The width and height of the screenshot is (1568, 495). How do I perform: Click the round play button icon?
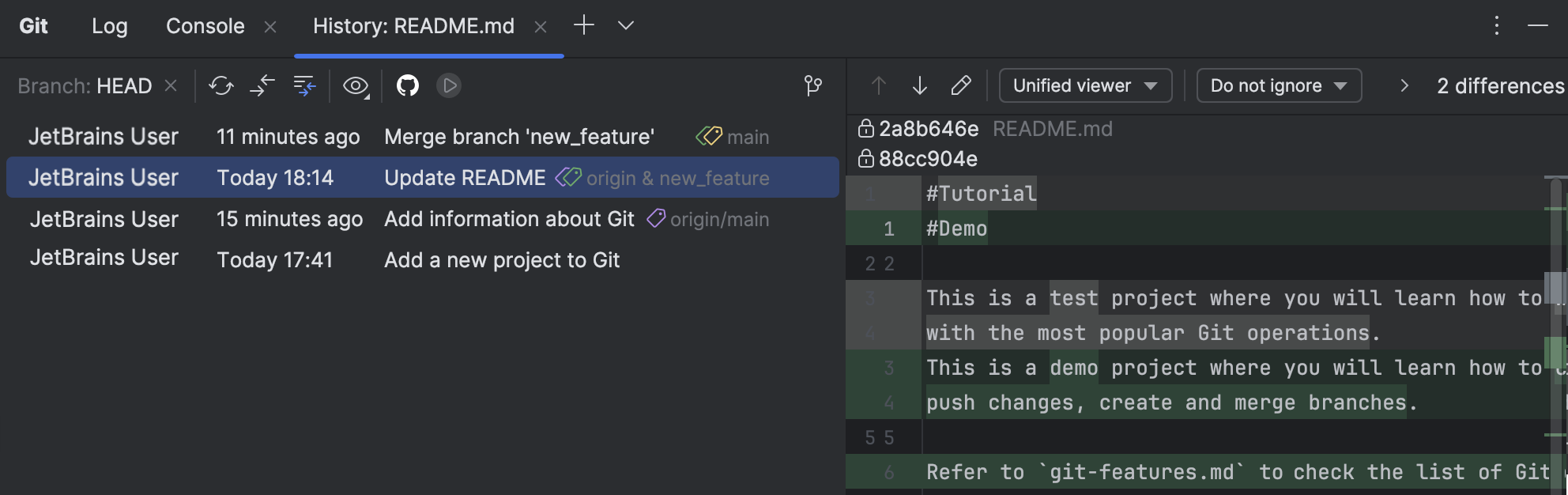(449, 85)
